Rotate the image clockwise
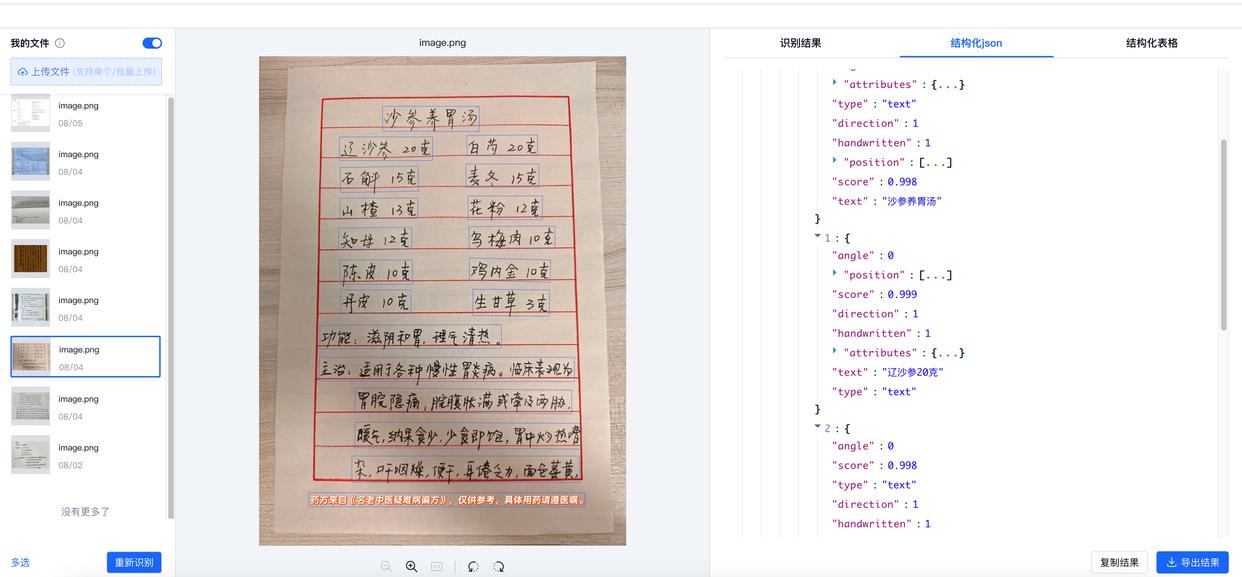 coord(498,566)
